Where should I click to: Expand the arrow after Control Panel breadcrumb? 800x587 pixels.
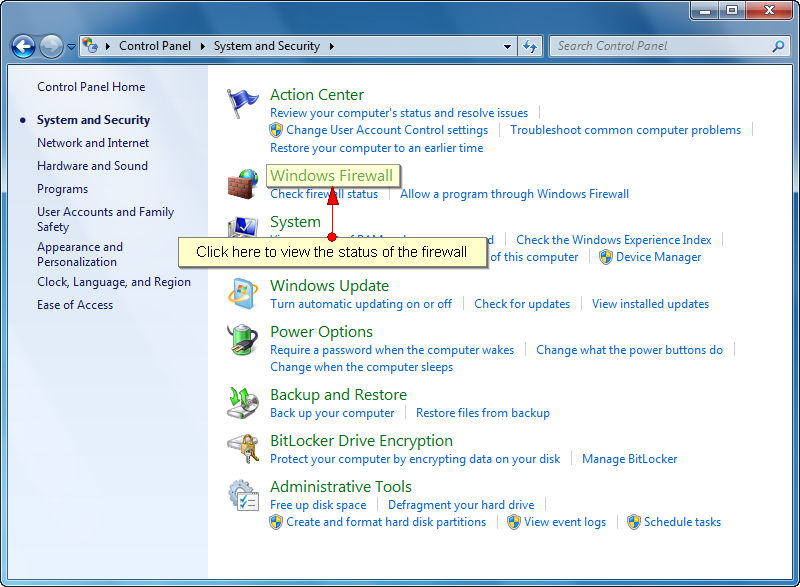203,46
